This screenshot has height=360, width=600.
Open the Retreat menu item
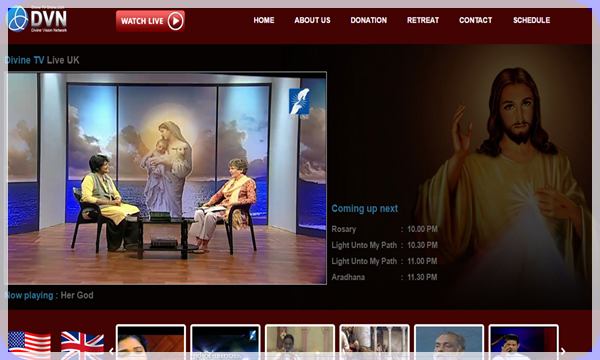pyautogui.click(x=423, y=20)
